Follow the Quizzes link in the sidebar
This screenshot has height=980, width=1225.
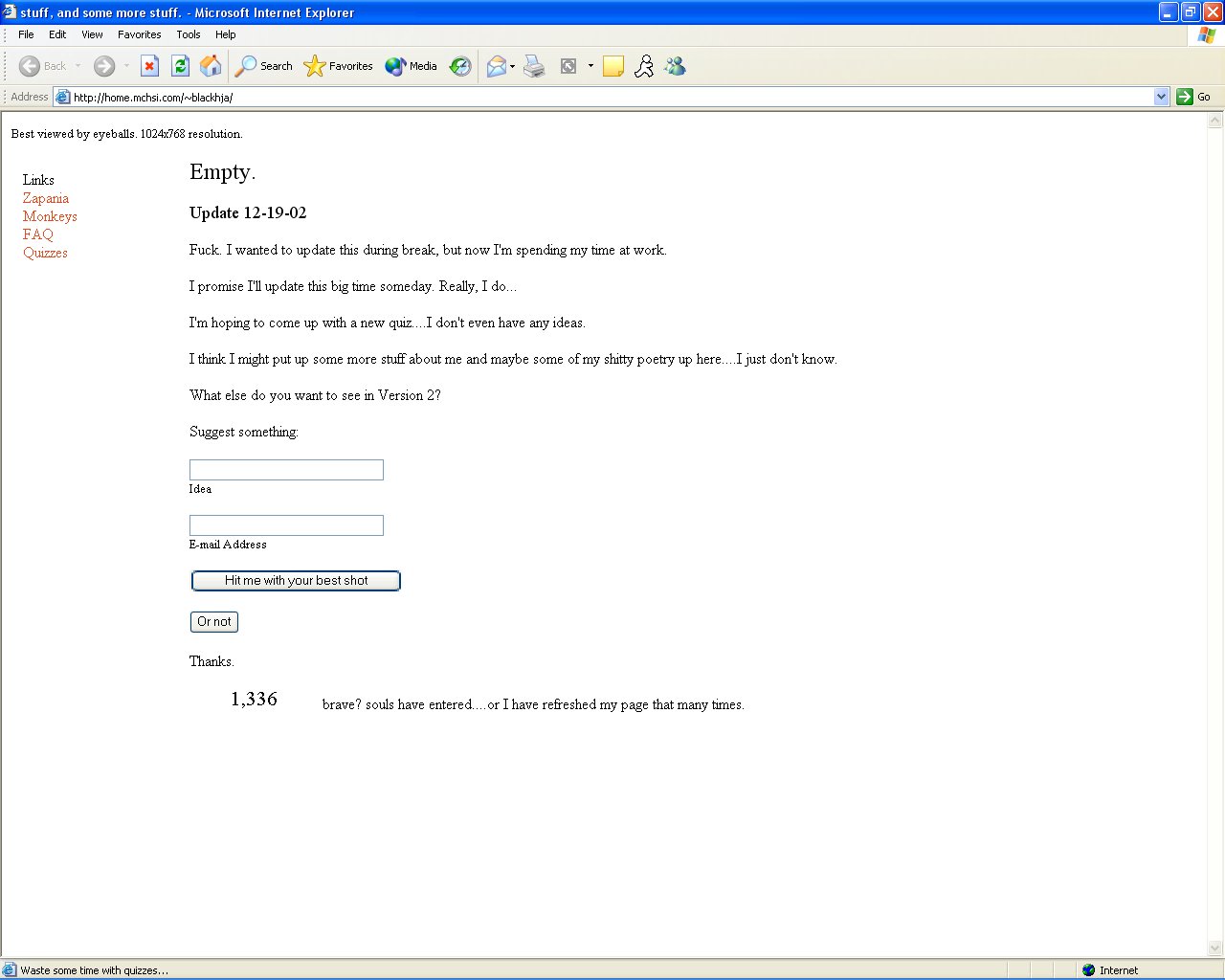(45, 253)
